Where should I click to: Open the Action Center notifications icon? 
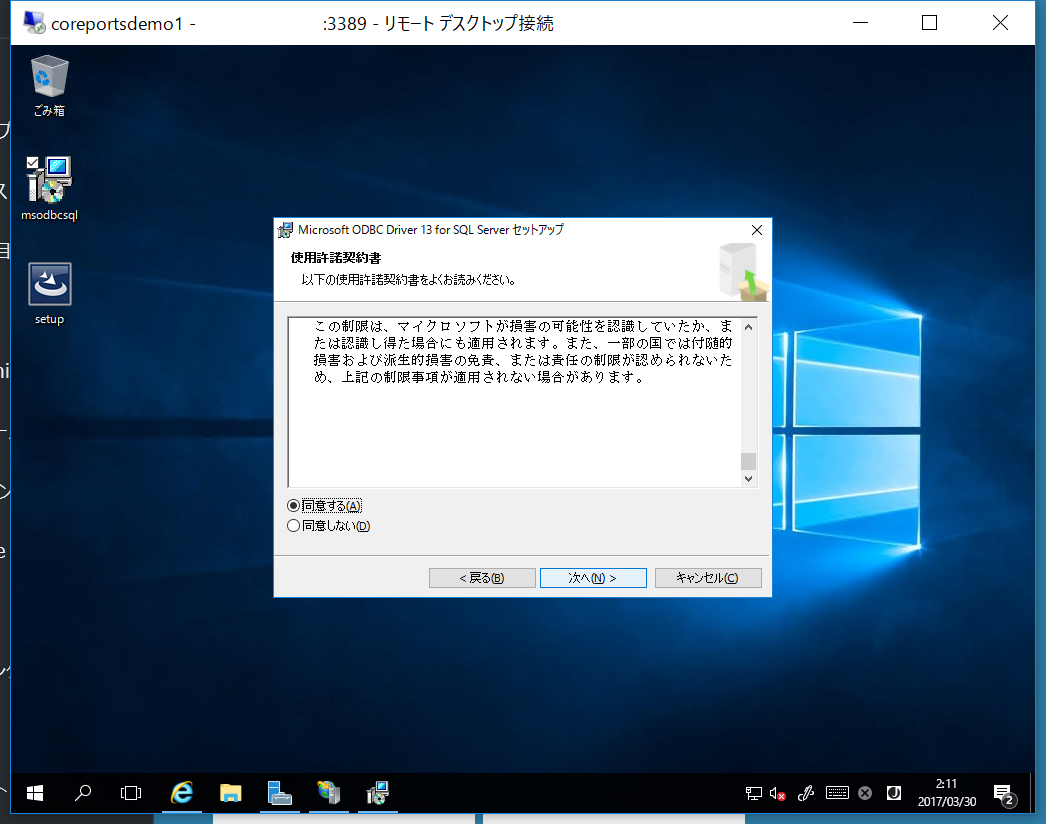tap(1004, 794)
